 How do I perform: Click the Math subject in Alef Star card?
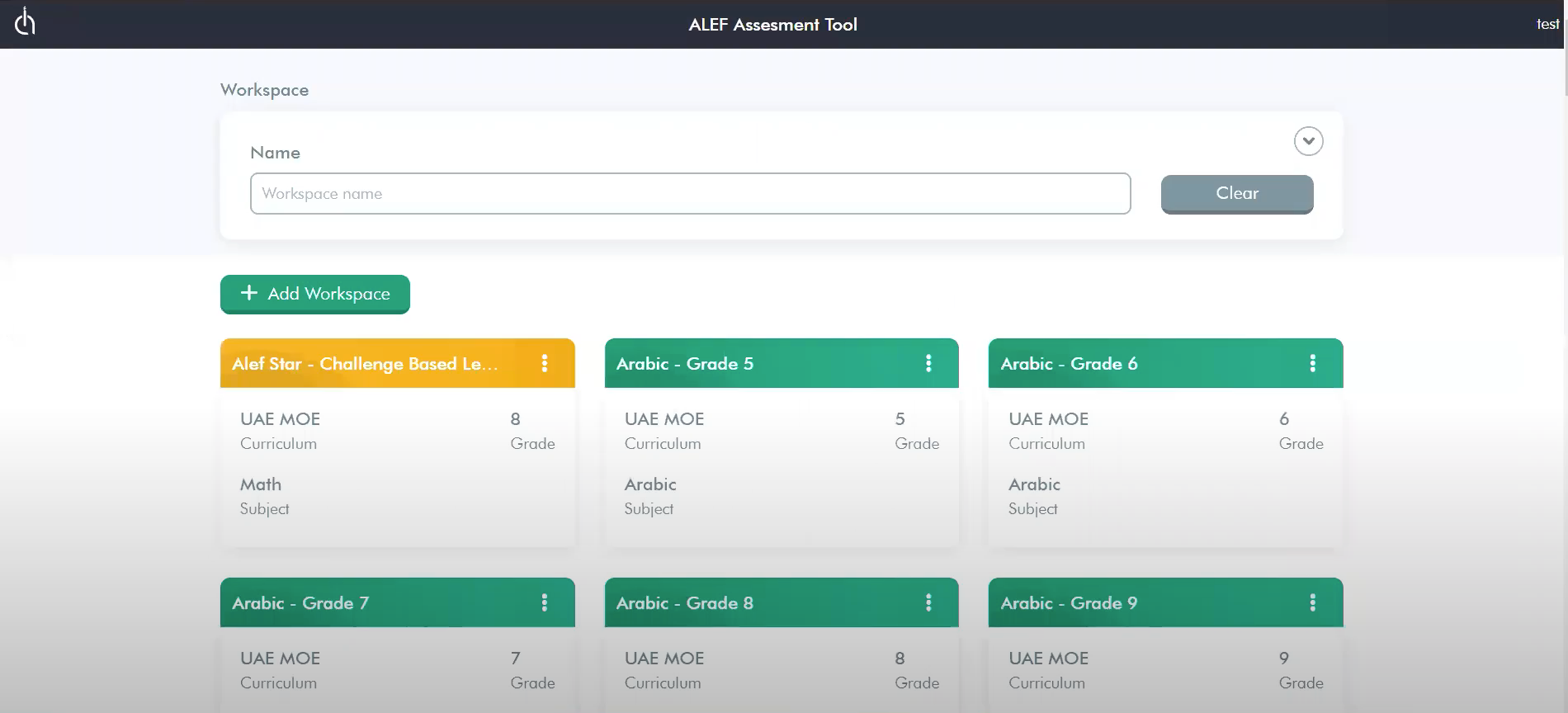(261, 484)
